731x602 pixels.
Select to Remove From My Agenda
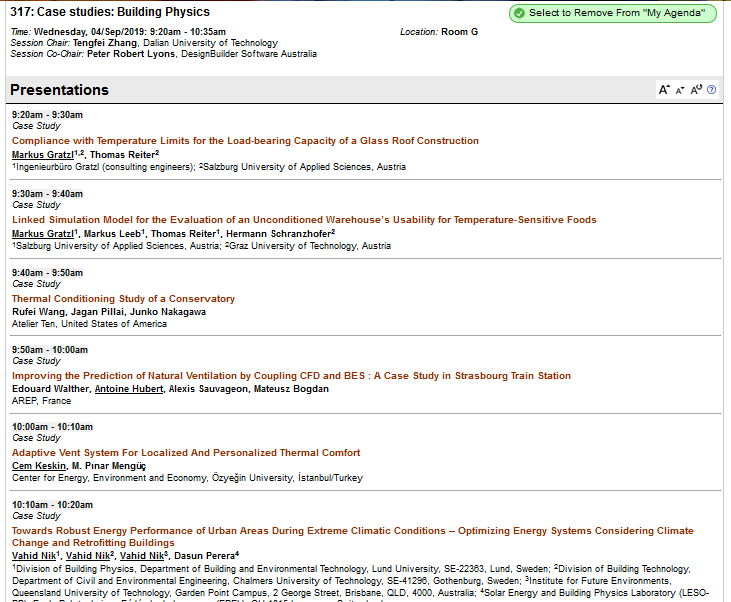(x=613, y=13)
